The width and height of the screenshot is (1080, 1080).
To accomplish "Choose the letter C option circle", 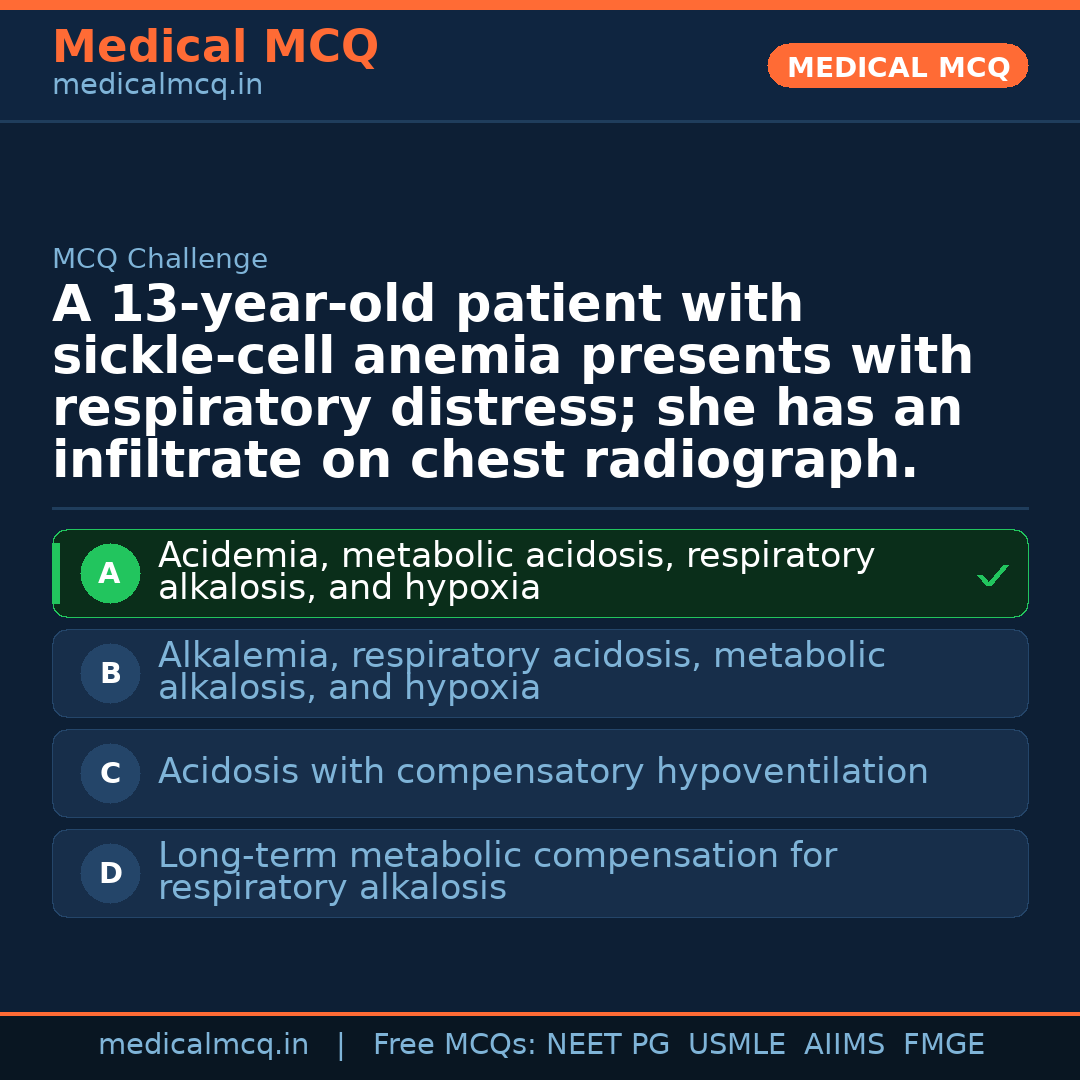I will [x=110, y=774].
